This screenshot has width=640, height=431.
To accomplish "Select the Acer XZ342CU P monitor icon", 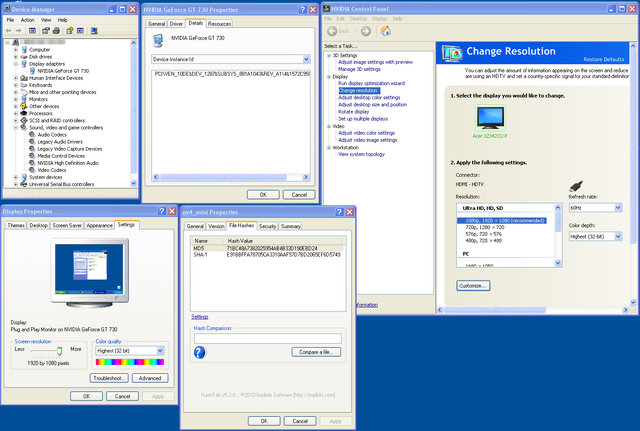I will tap(490, 118).
